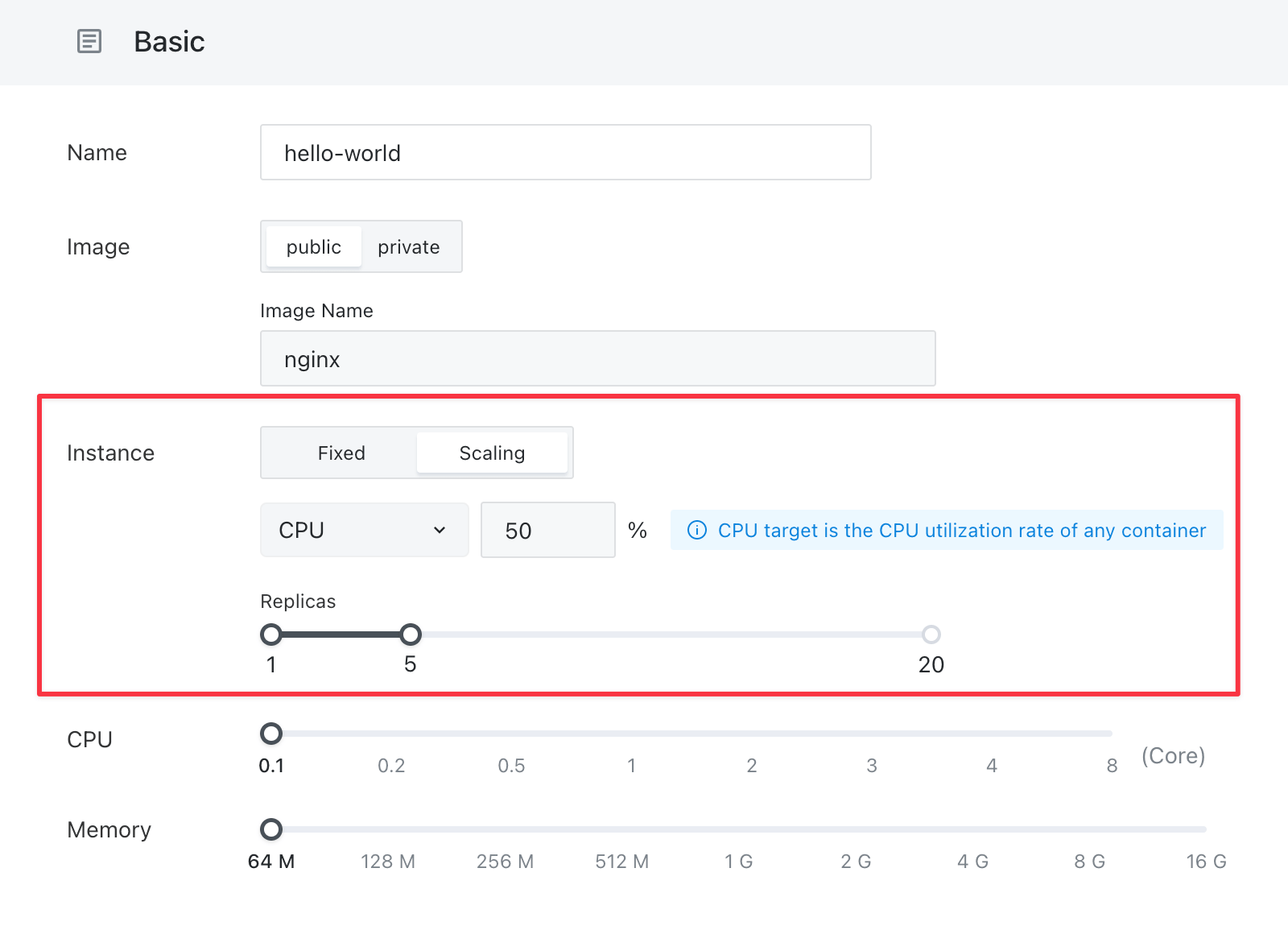Select the public image option

point(314,246)
